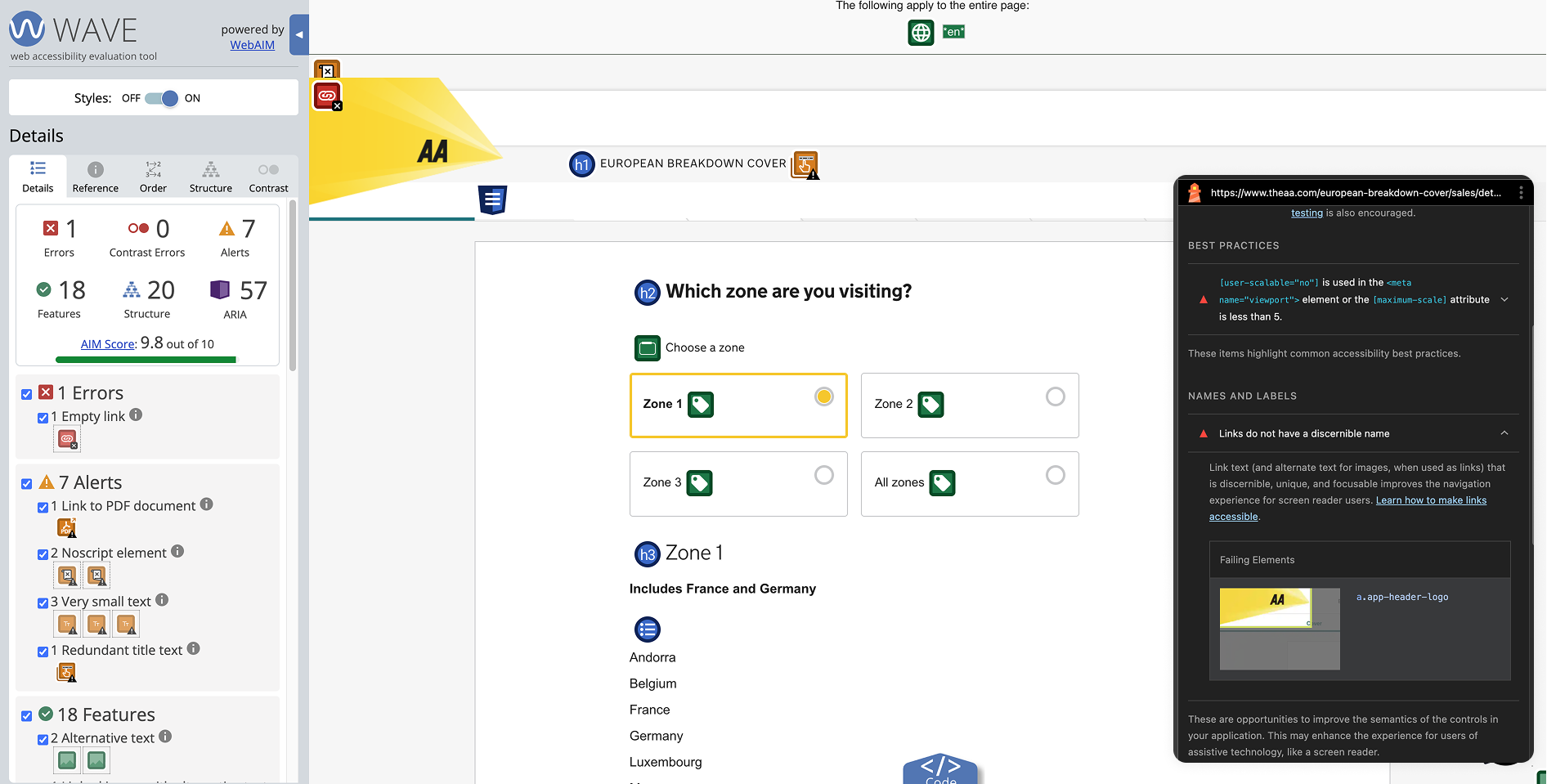Click the globe language icon at page top
Screen dimensions: 1547x784
click(x=921, y=33)
